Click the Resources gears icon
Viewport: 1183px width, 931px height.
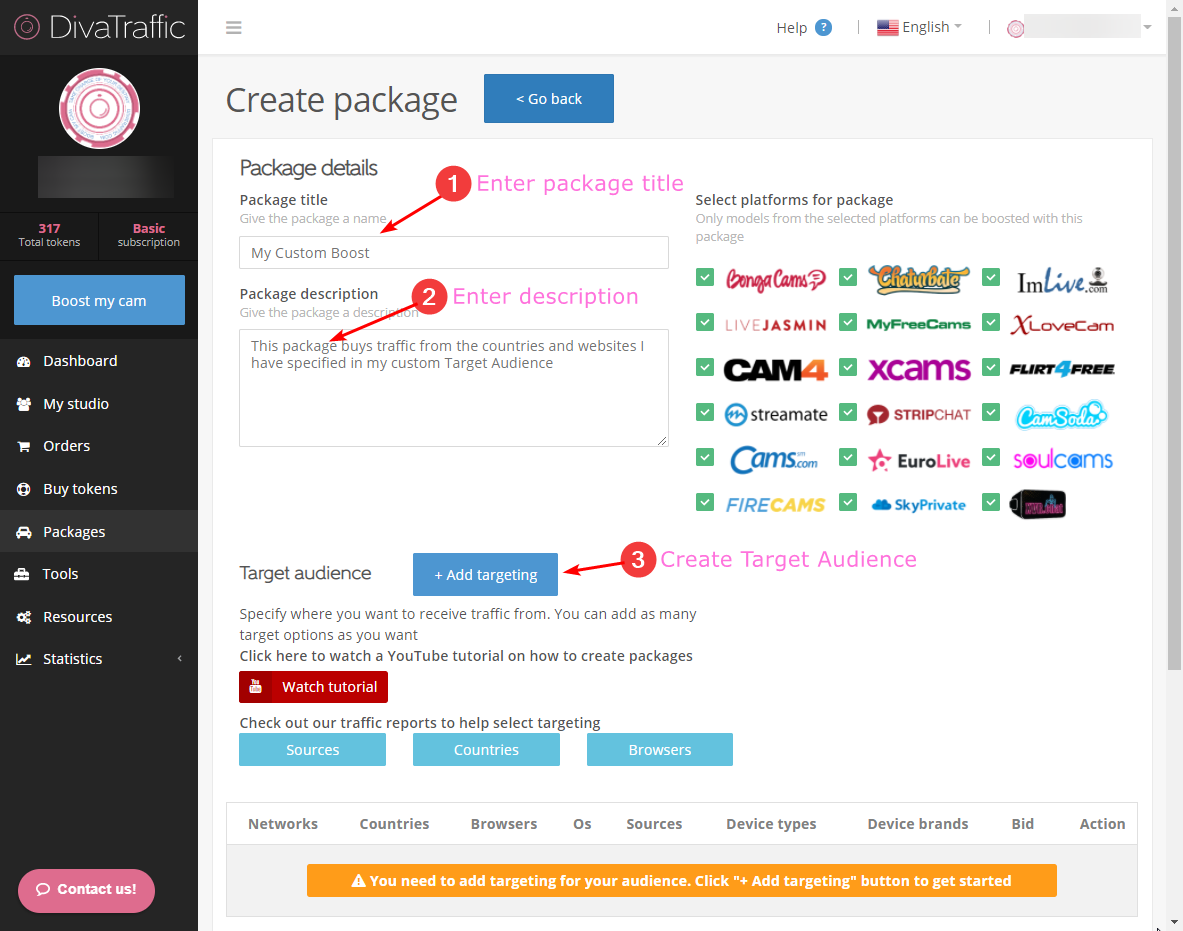(24, 617)
